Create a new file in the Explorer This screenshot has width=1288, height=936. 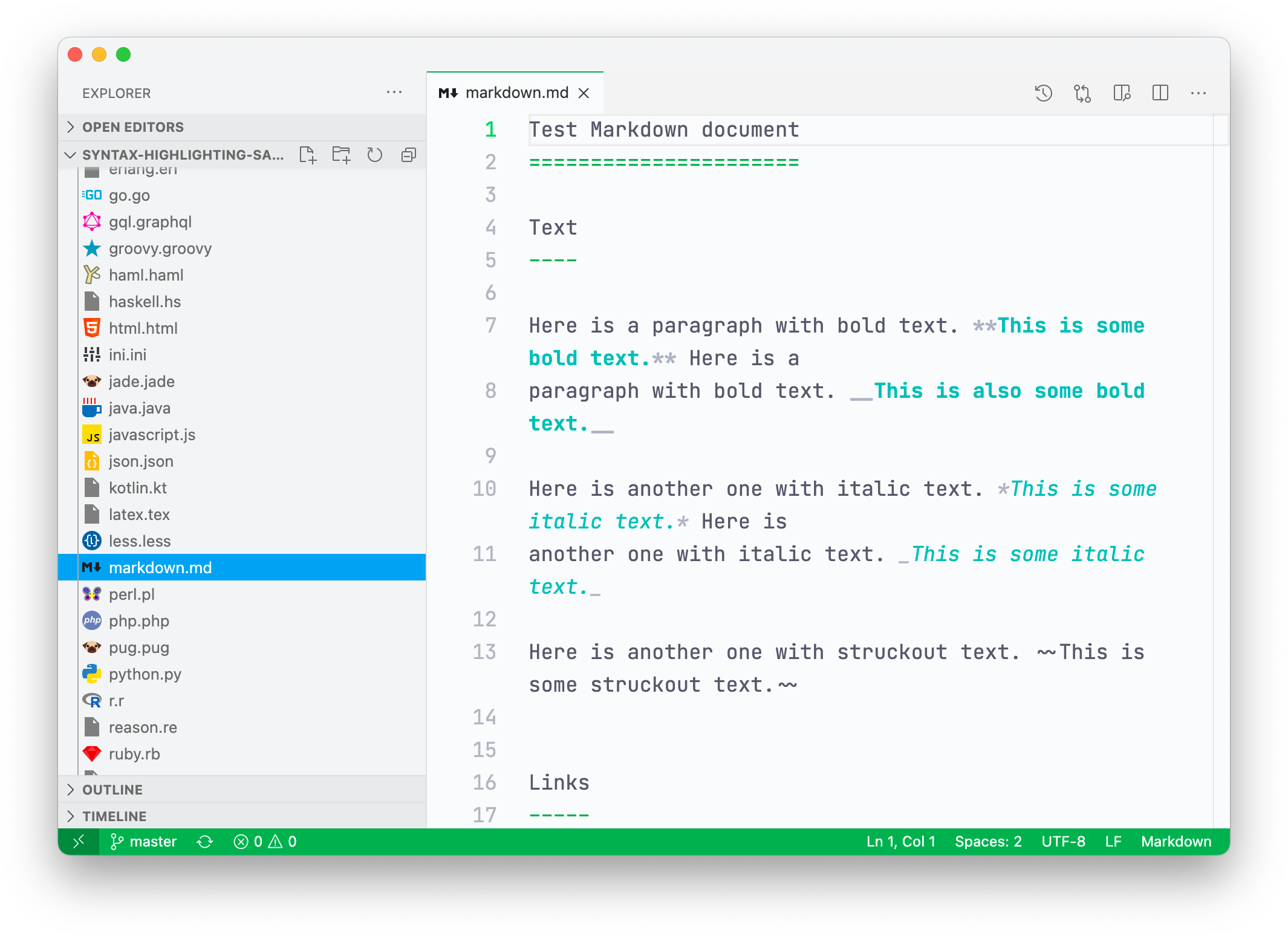[x=309, y=155]
